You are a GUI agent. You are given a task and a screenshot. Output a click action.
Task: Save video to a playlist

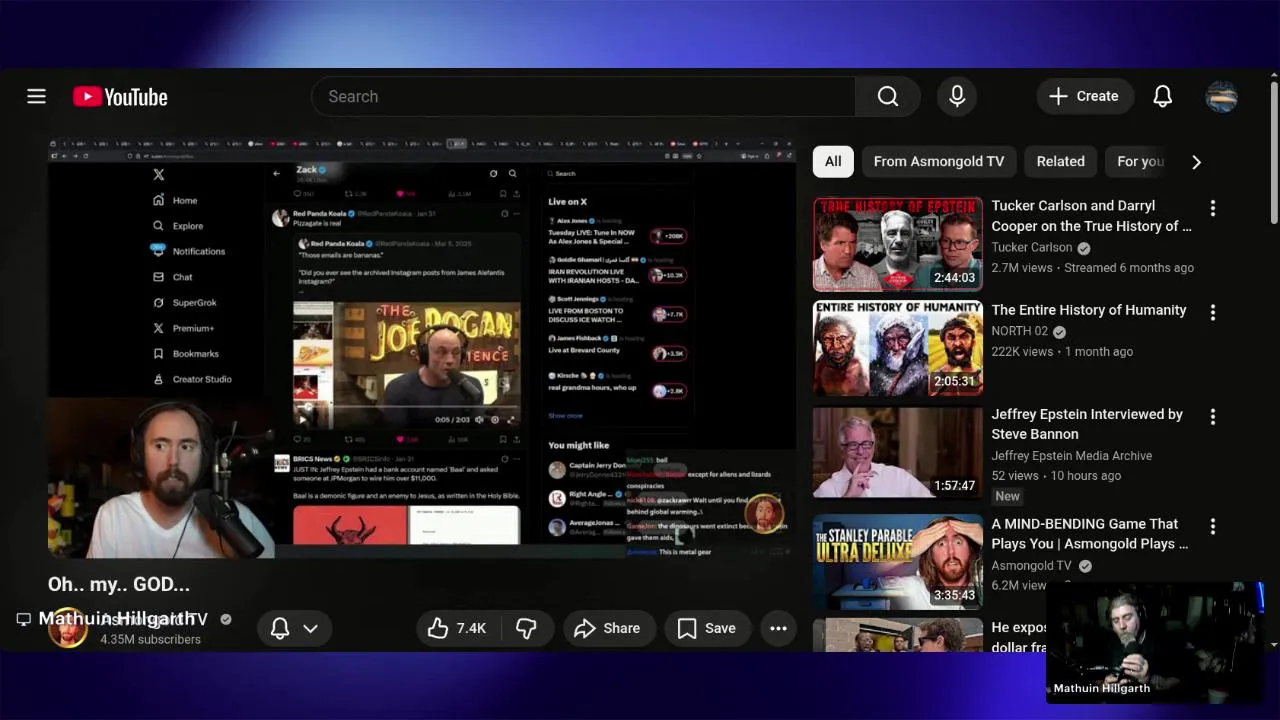coord(707,628)
